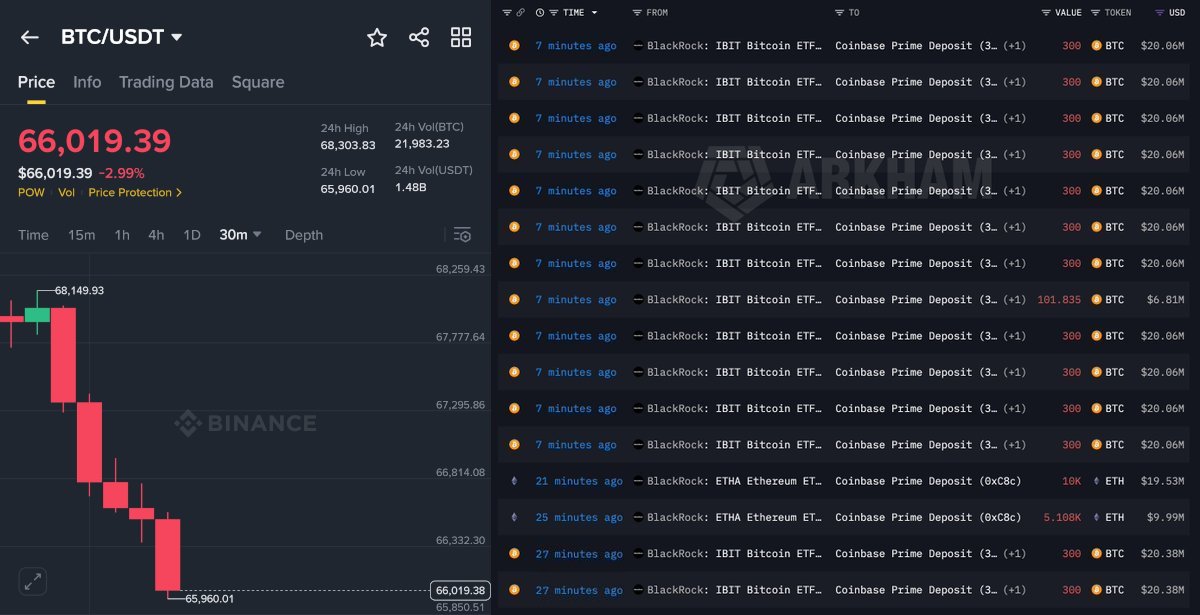Click the share icon
The width and height of the screenshot is (1200, 615).
[x=419, y=38]
